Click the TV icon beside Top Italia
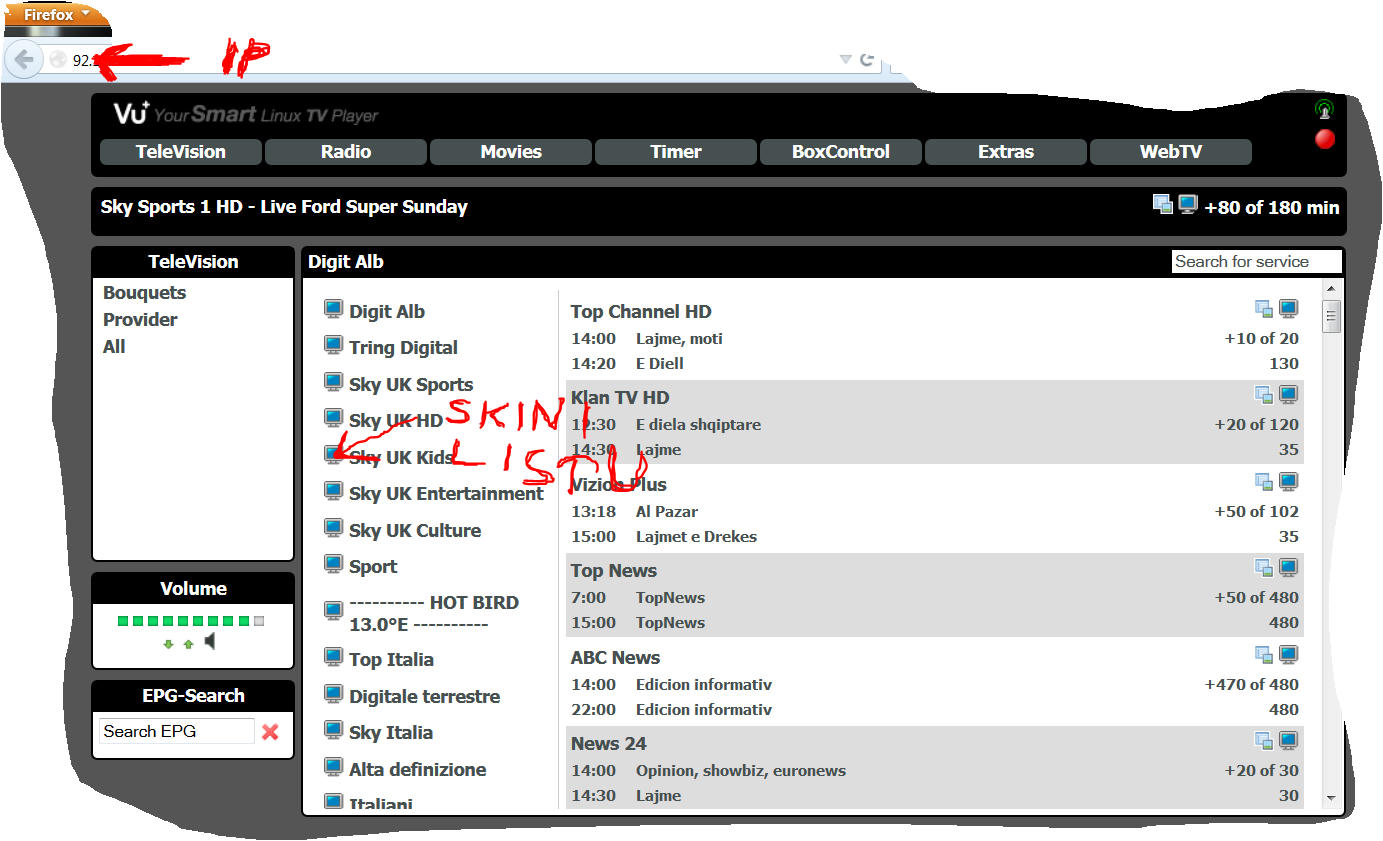 coord(334,657)
